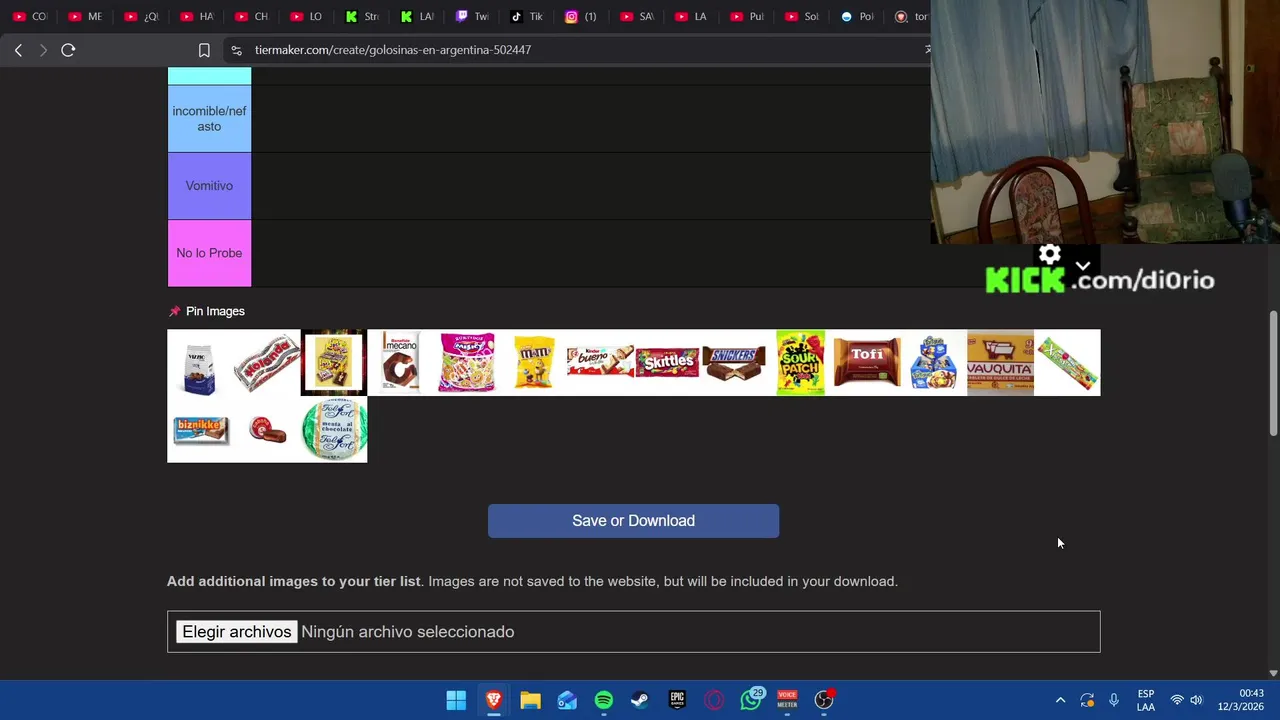
Task: Select the yellow candy box image with dark border
Action: pos(333,363)
